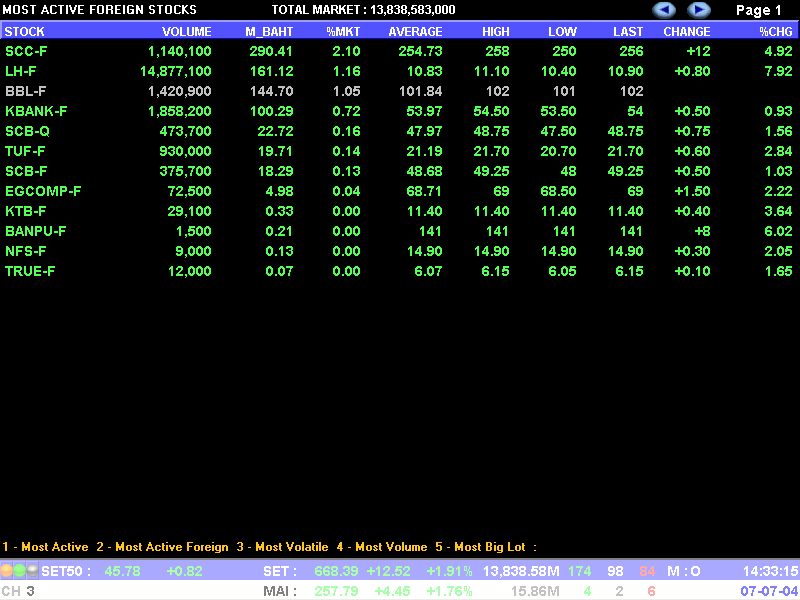
Task: Click the M_BAHT column header
Action: [269, 32]
